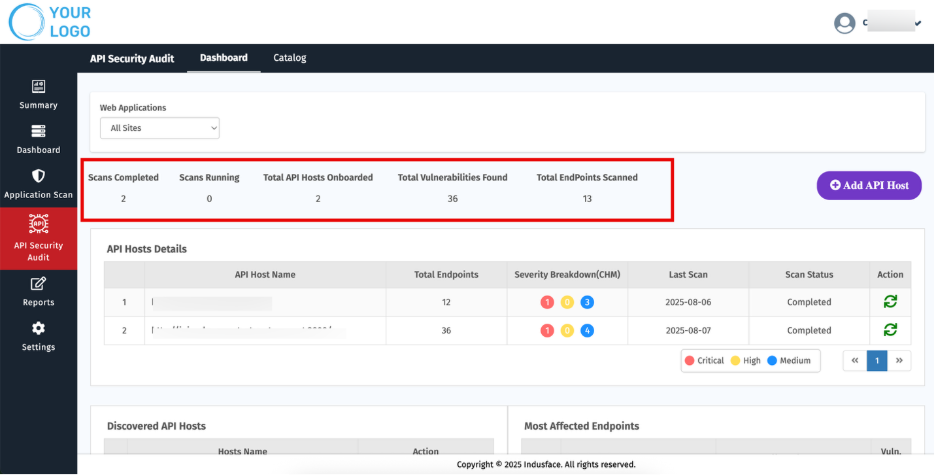Switch to the Catalog tab
This screenshot has height=475, width=936.
(290, 58)
